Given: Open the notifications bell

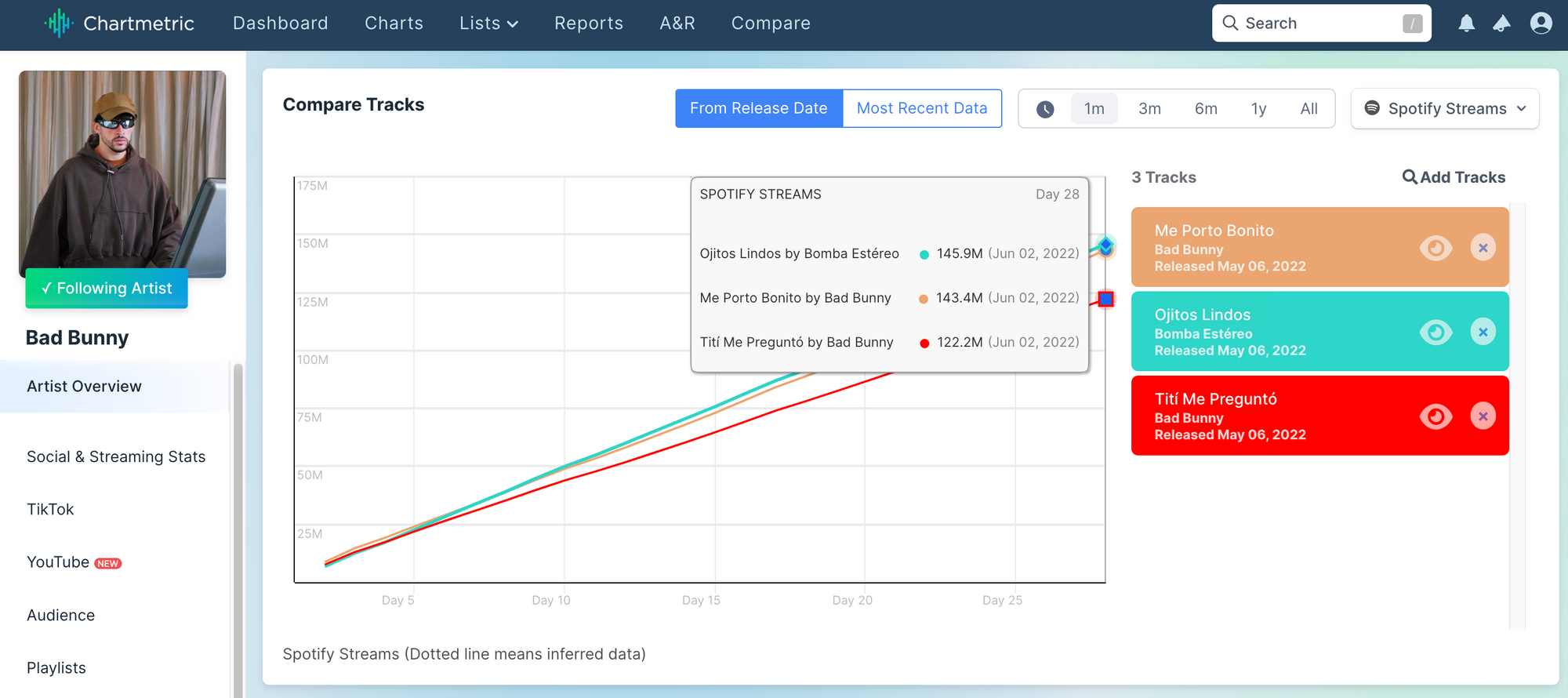Looking at the screenshot, I should tap(1466, 24).
